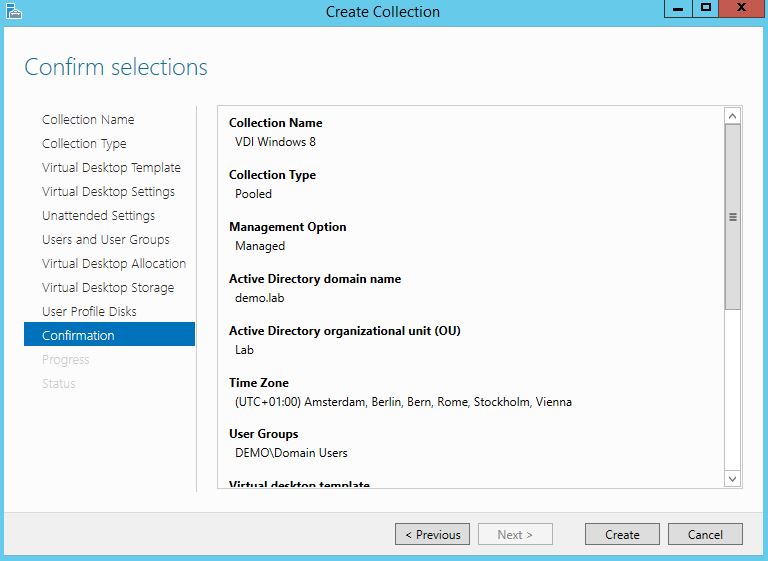Screen dimensions: 768x561
Task: Open the Collection Type step
Action: tap(84, 144)
